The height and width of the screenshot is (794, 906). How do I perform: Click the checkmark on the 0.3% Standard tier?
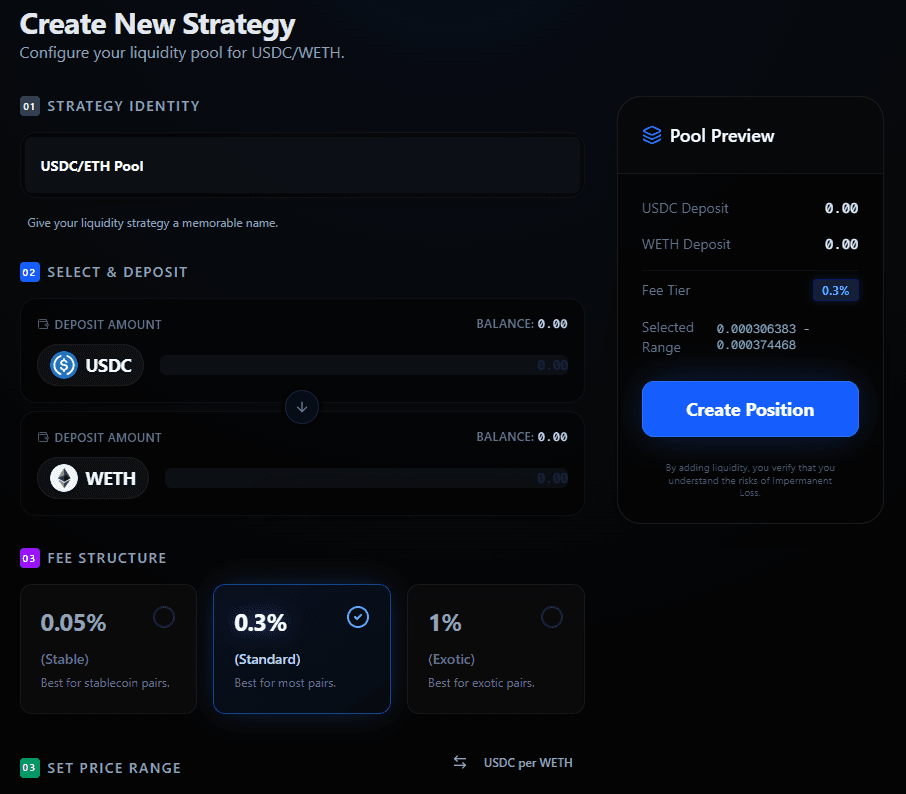(358, 617)
